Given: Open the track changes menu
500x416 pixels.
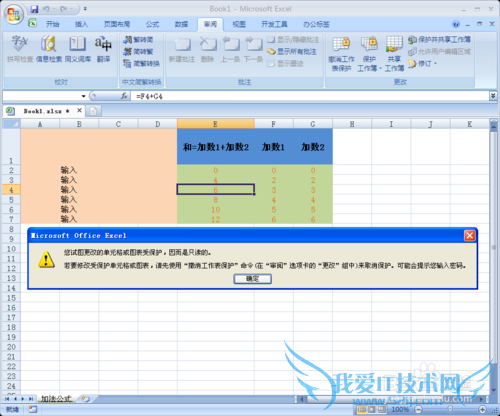Looking at the screenshot, I should [x=422, y=63].
